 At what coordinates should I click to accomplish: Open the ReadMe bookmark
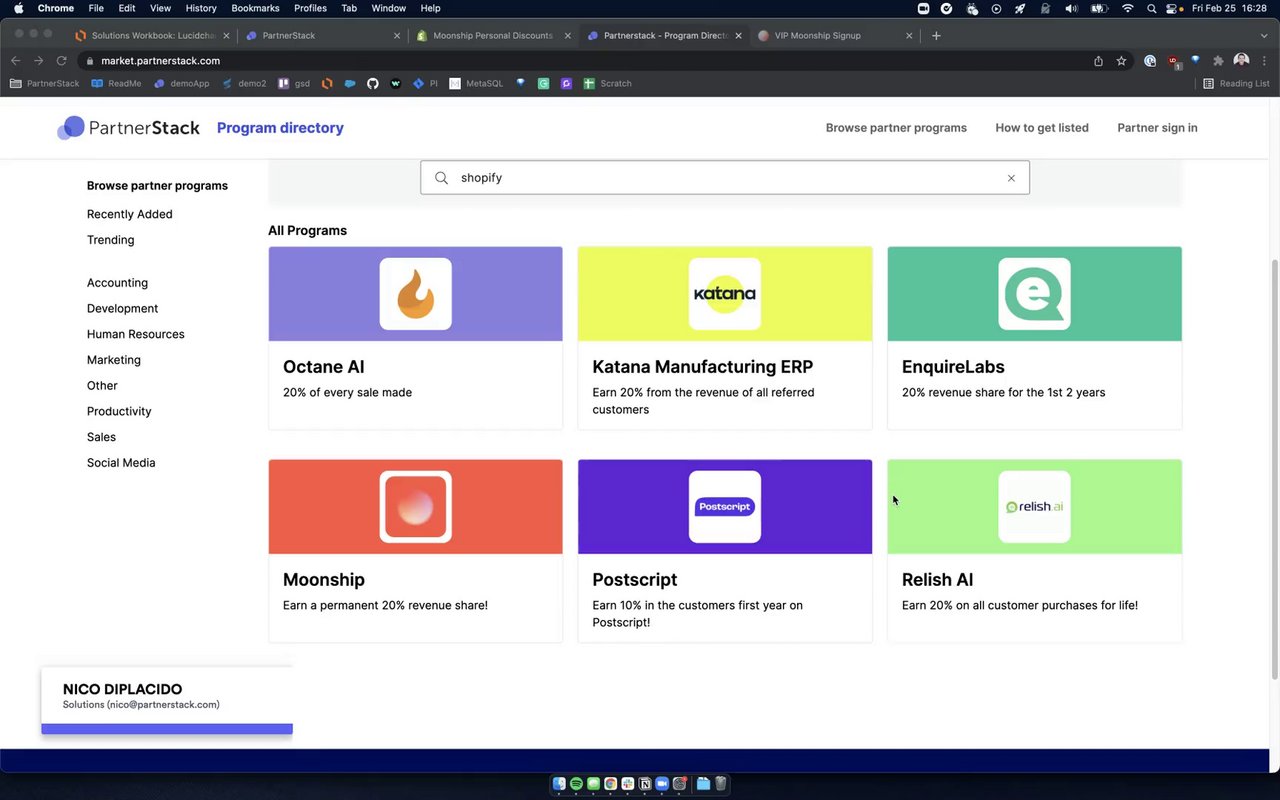(116, 84)
